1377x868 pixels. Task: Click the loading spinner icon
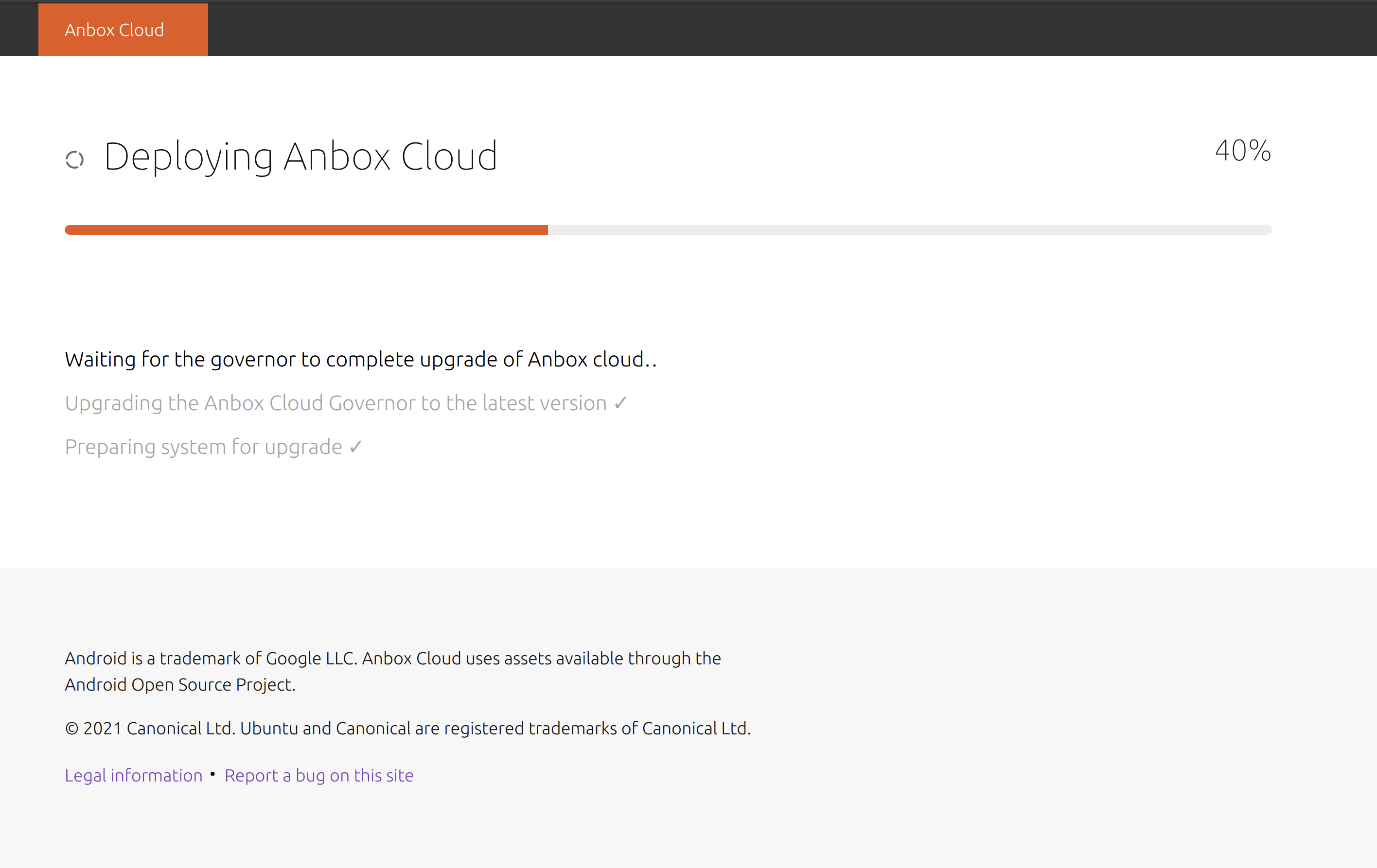tap(75, 159)
